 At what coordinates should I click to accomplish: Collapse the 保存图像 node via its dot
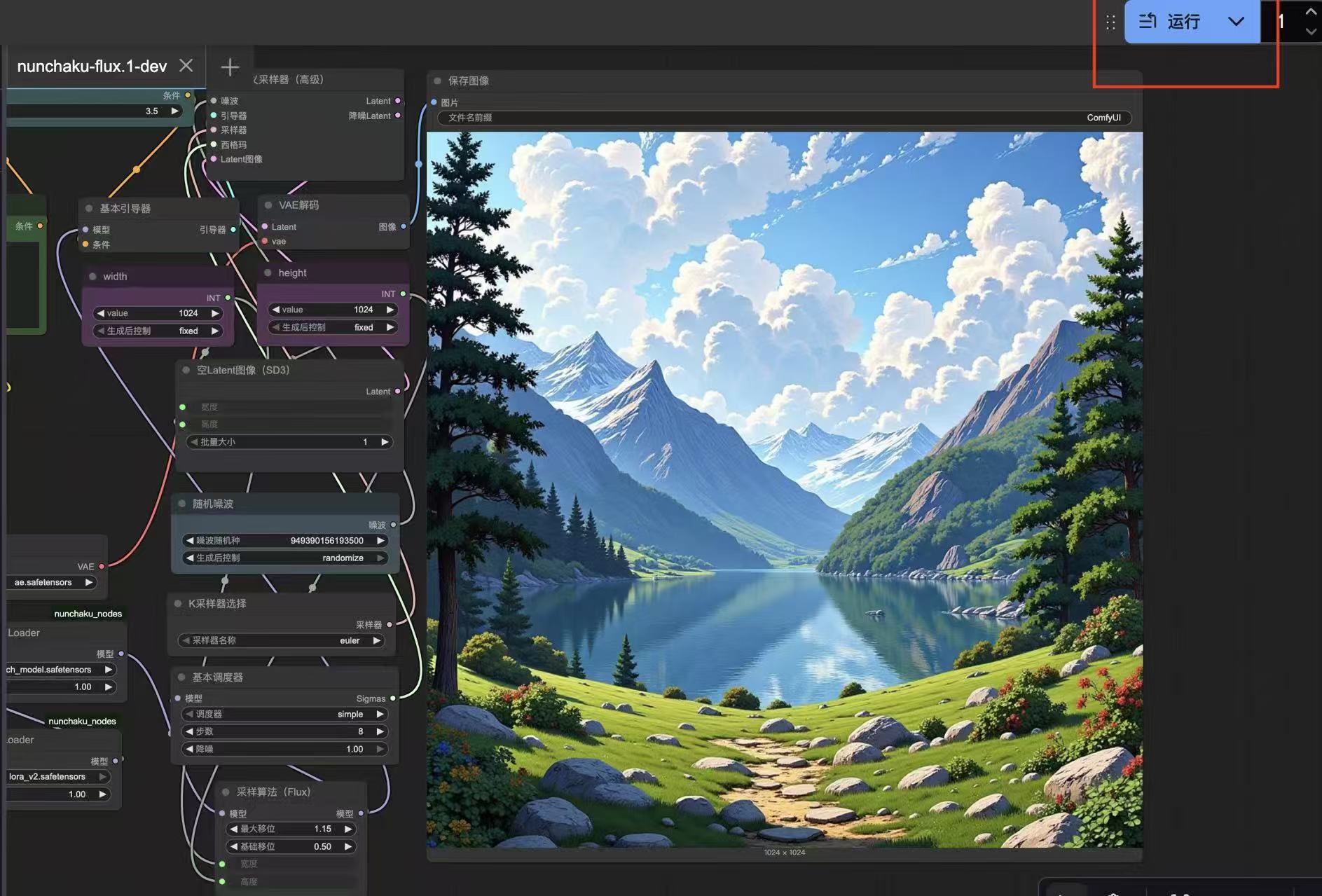[438, 81]
